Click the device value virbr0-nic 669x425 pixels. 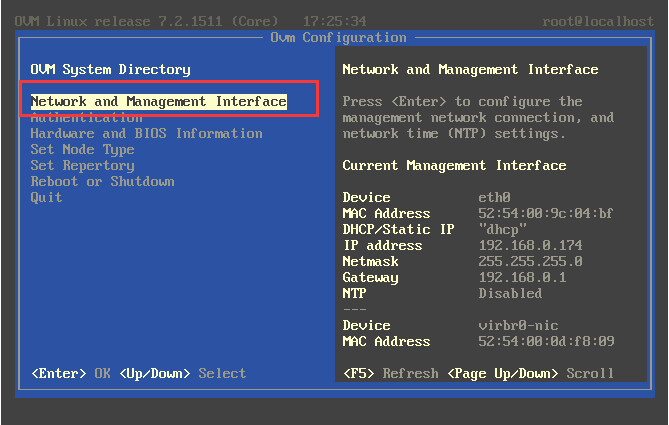coord(518,326)
